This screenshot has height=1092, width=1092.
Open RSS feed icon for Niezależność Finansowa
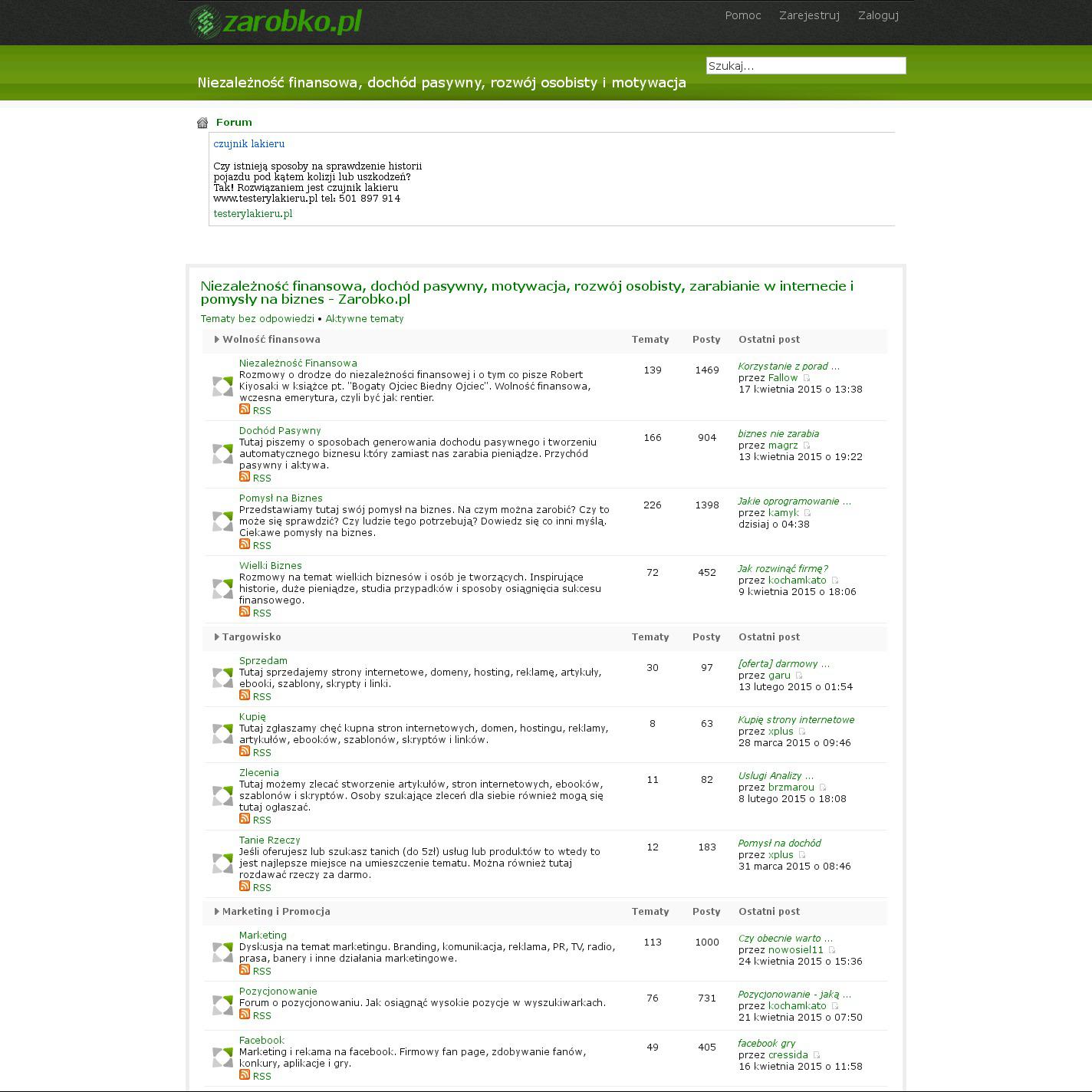245,409
